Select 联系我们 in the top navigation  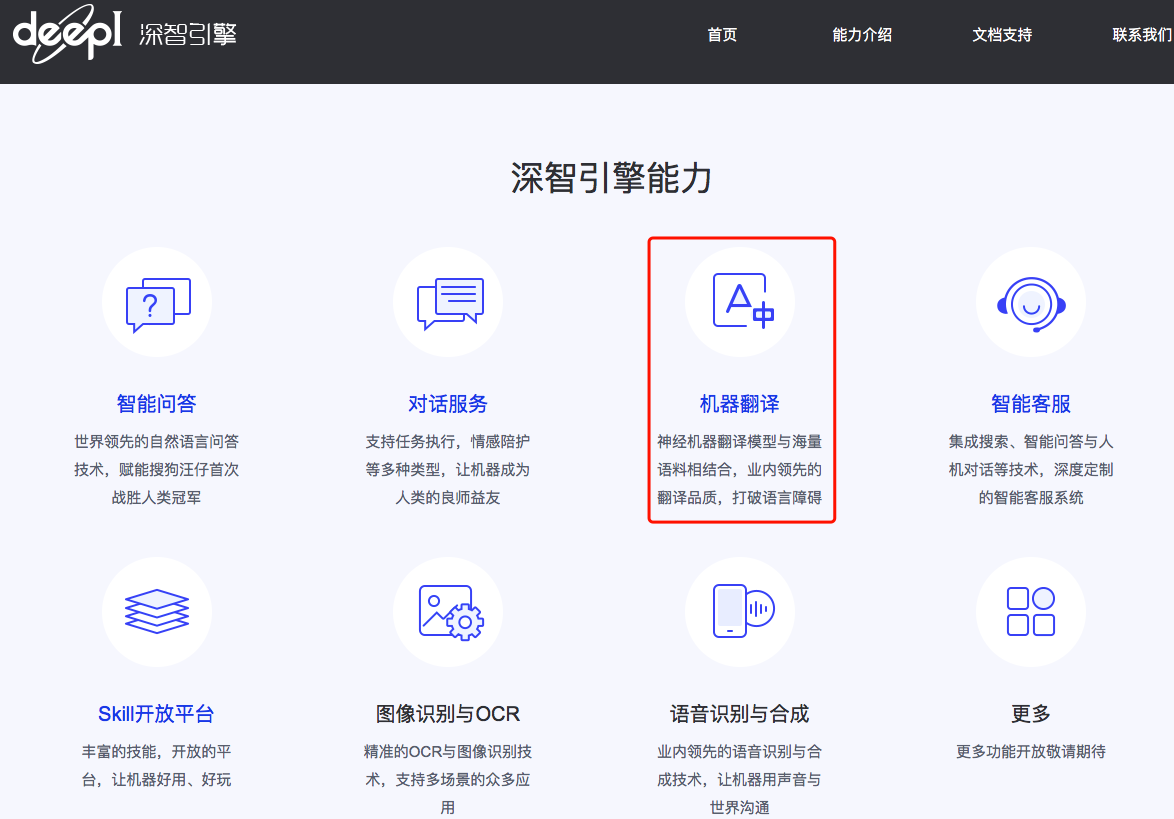point(1142,35)
